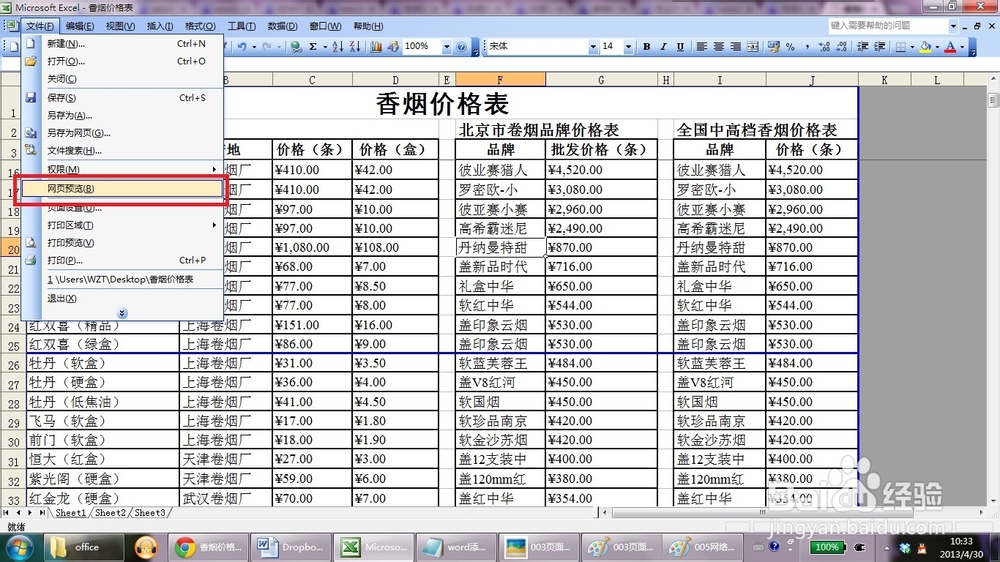
Task: Toggle Align Right
Action: 735,47
